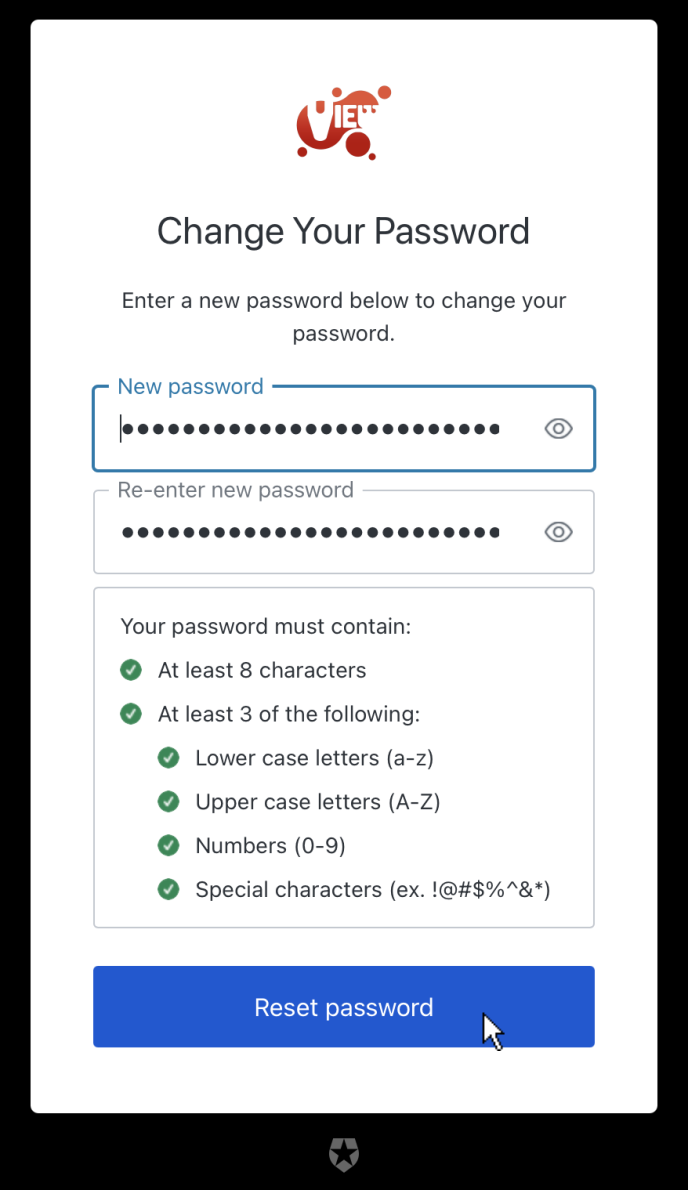Click the Upper case letters checkmark icon
Image resolution: width=688 pixels, height=1190 pixels.
tap(169, 802)
